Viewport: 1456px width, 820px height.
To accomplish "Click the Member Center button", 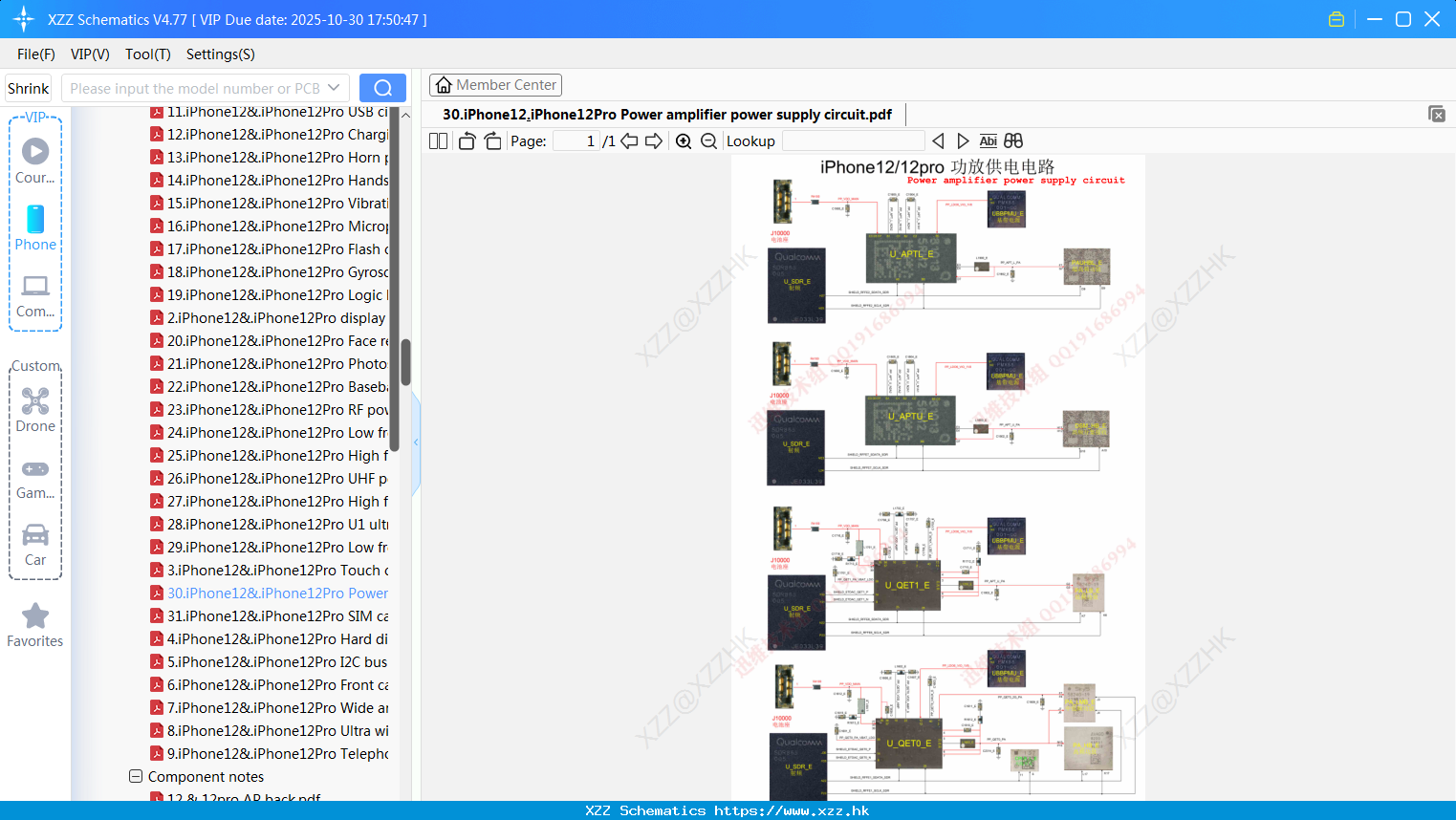I will tap(495, 85).
